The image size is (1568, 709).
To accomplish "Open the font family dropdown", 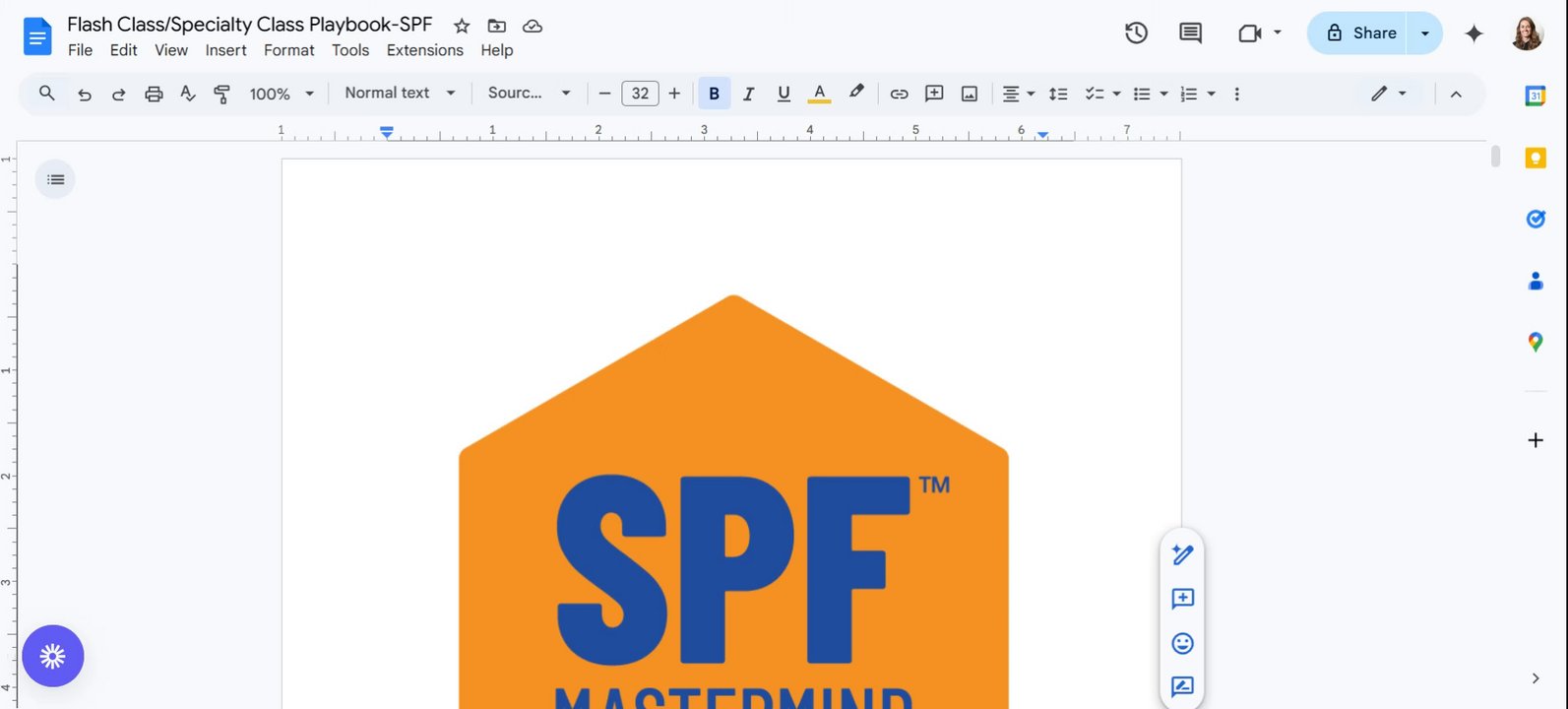I will click(530, 93).
